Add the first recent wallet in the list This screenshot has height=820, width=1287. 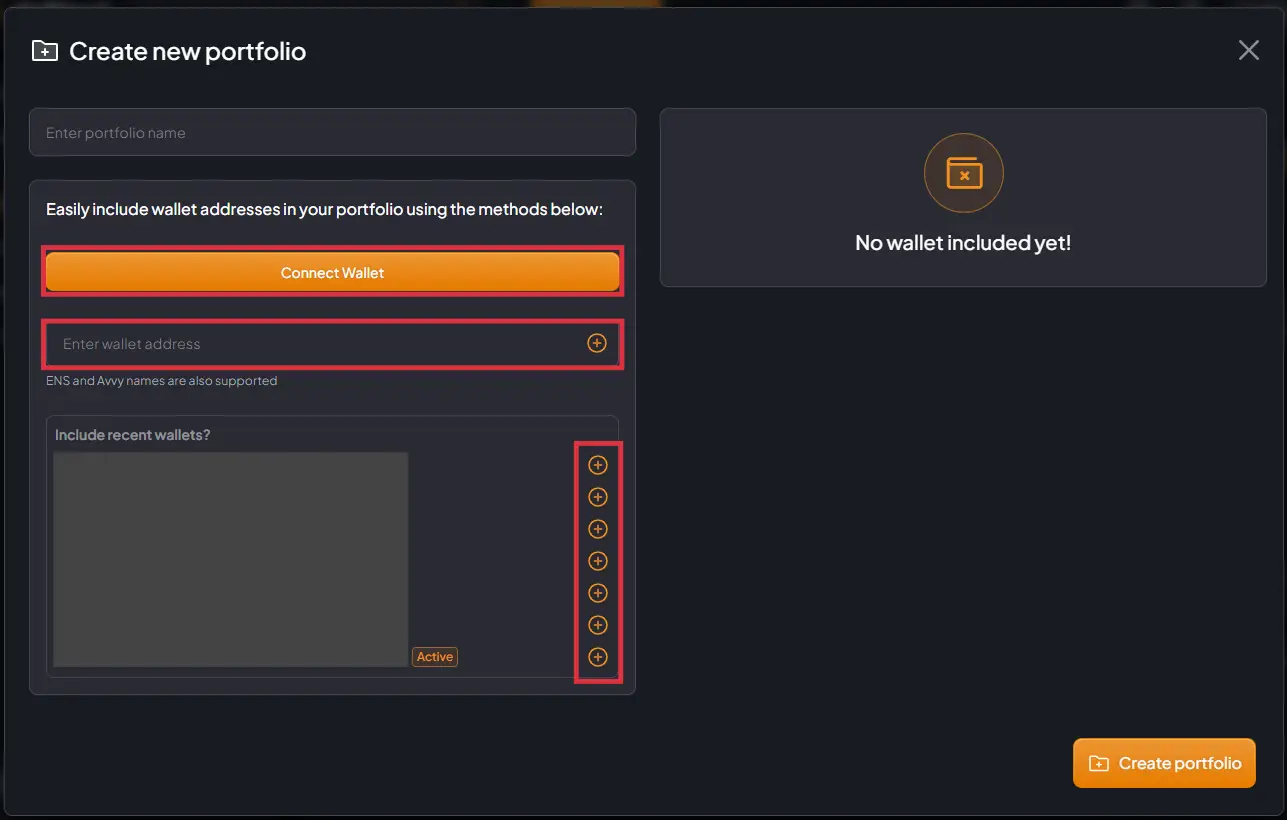[598, 465]
